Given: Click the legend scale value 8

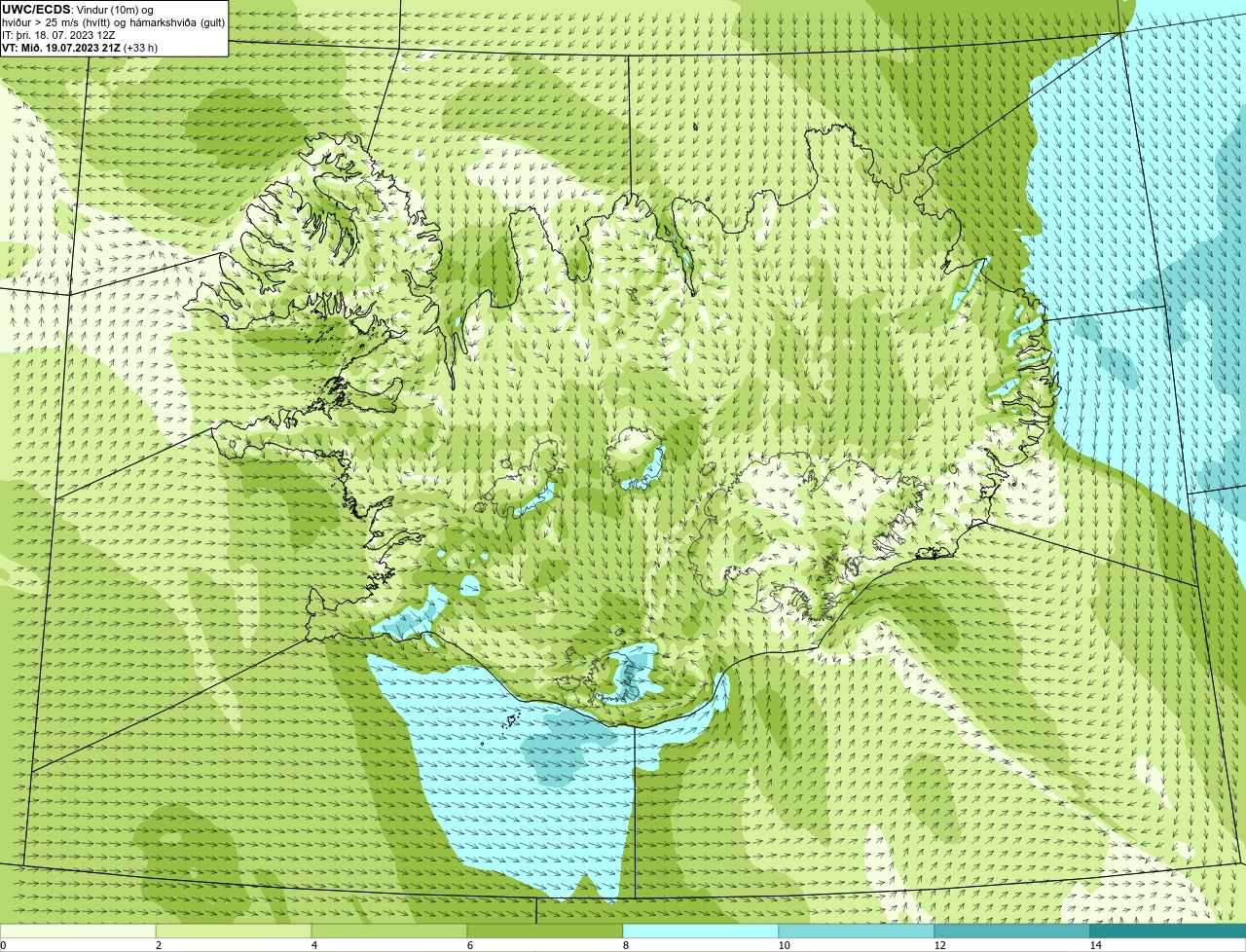Looking at the screenshot, I should [x=625, y=945].
